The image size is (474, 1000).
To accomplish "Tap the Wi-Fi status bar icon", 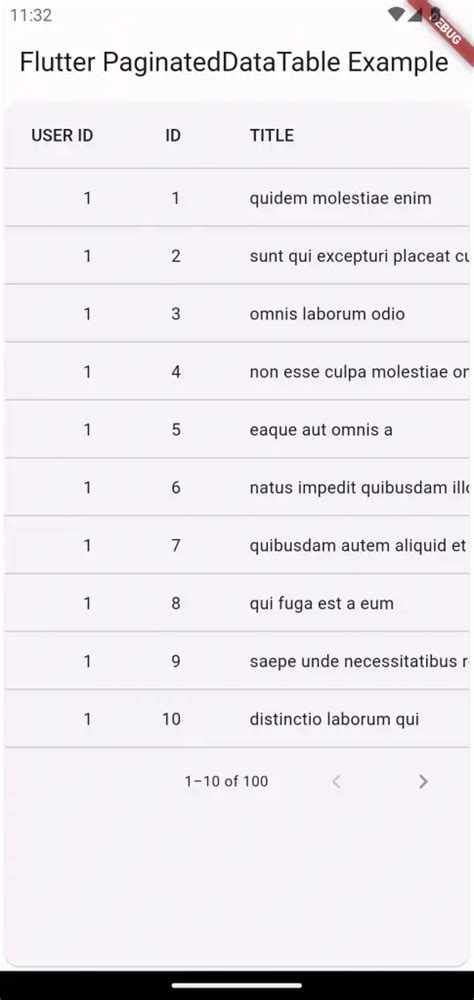I will [x=396, y=15].
